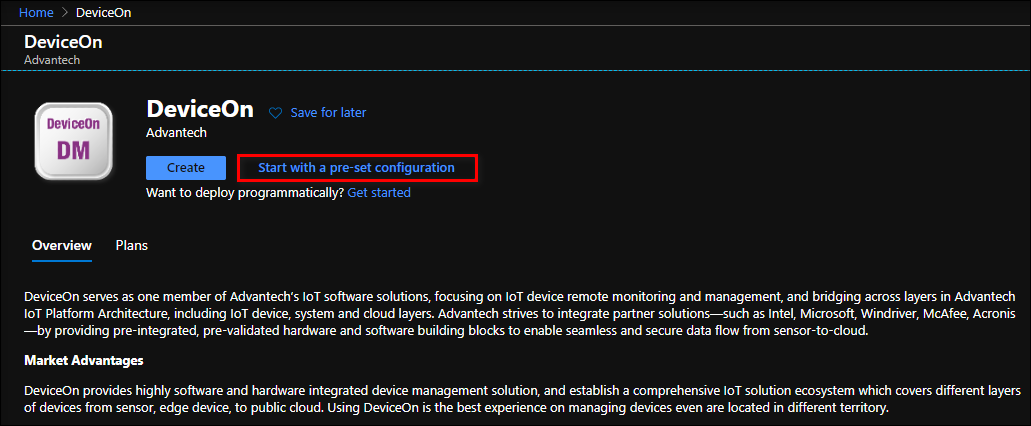
Task: Click the Market Advantages heading
Action: pyautogui.click(x=84, y=360)
